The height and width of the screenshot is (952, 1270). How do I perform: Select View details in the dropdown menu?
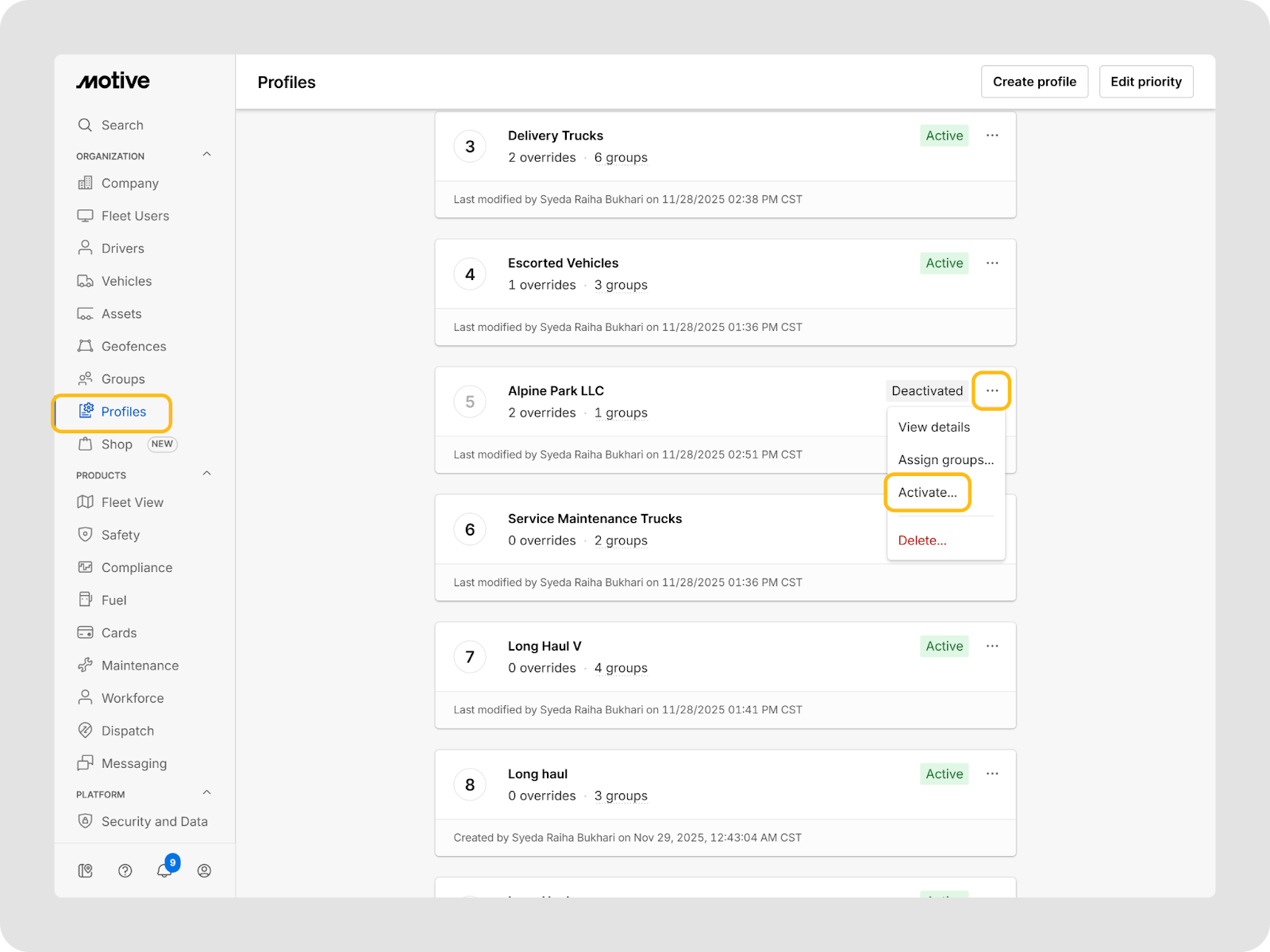click(933, 428)
